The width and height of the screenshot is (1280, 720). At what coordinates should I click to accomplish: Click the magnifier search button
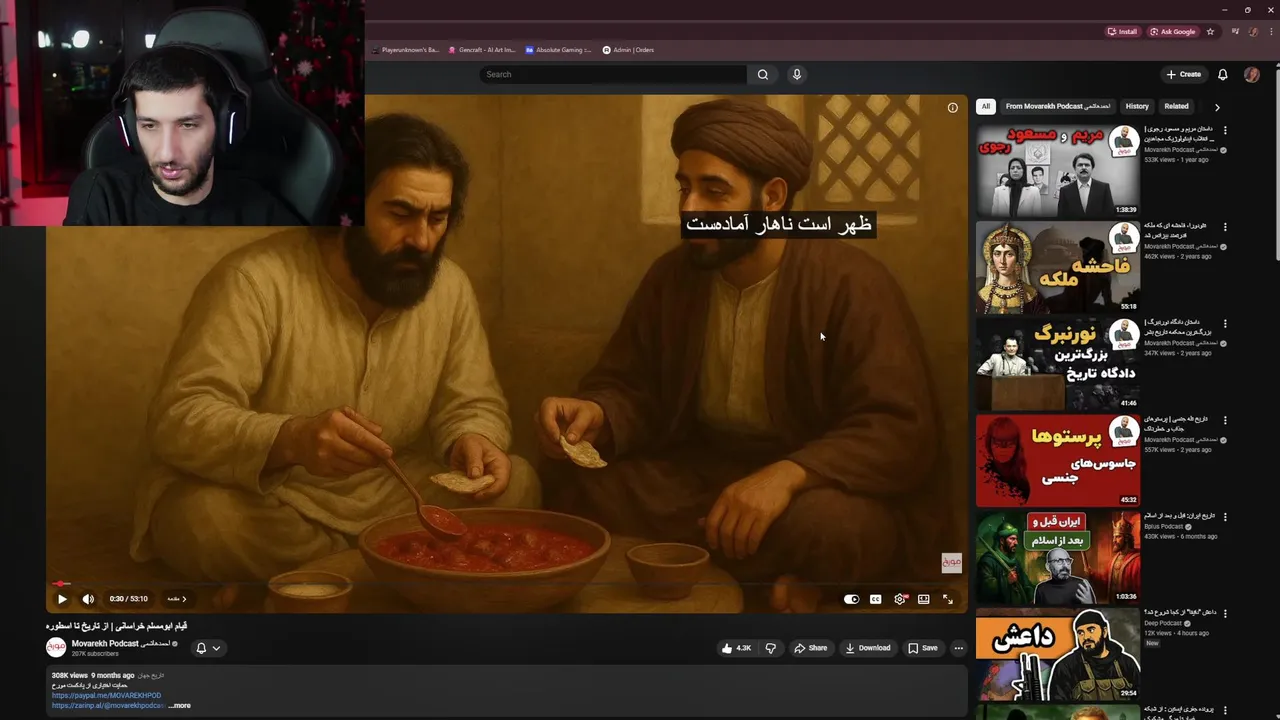(x=763, y=74)
